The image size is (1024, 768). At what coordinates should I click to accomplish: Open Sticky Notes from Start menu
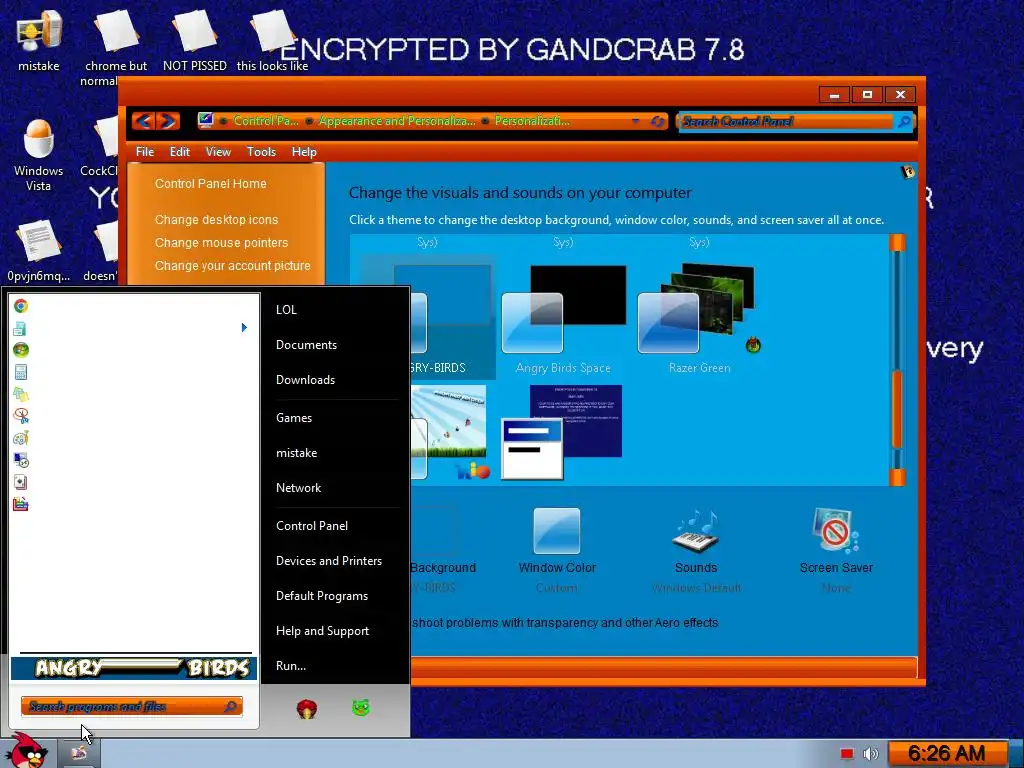coord(21,394)
